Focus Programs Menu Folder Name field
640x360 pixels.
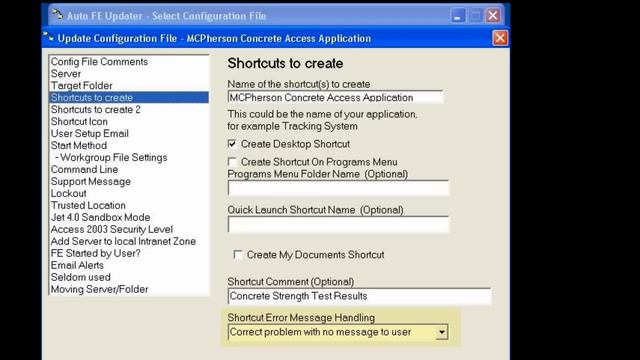338,188
